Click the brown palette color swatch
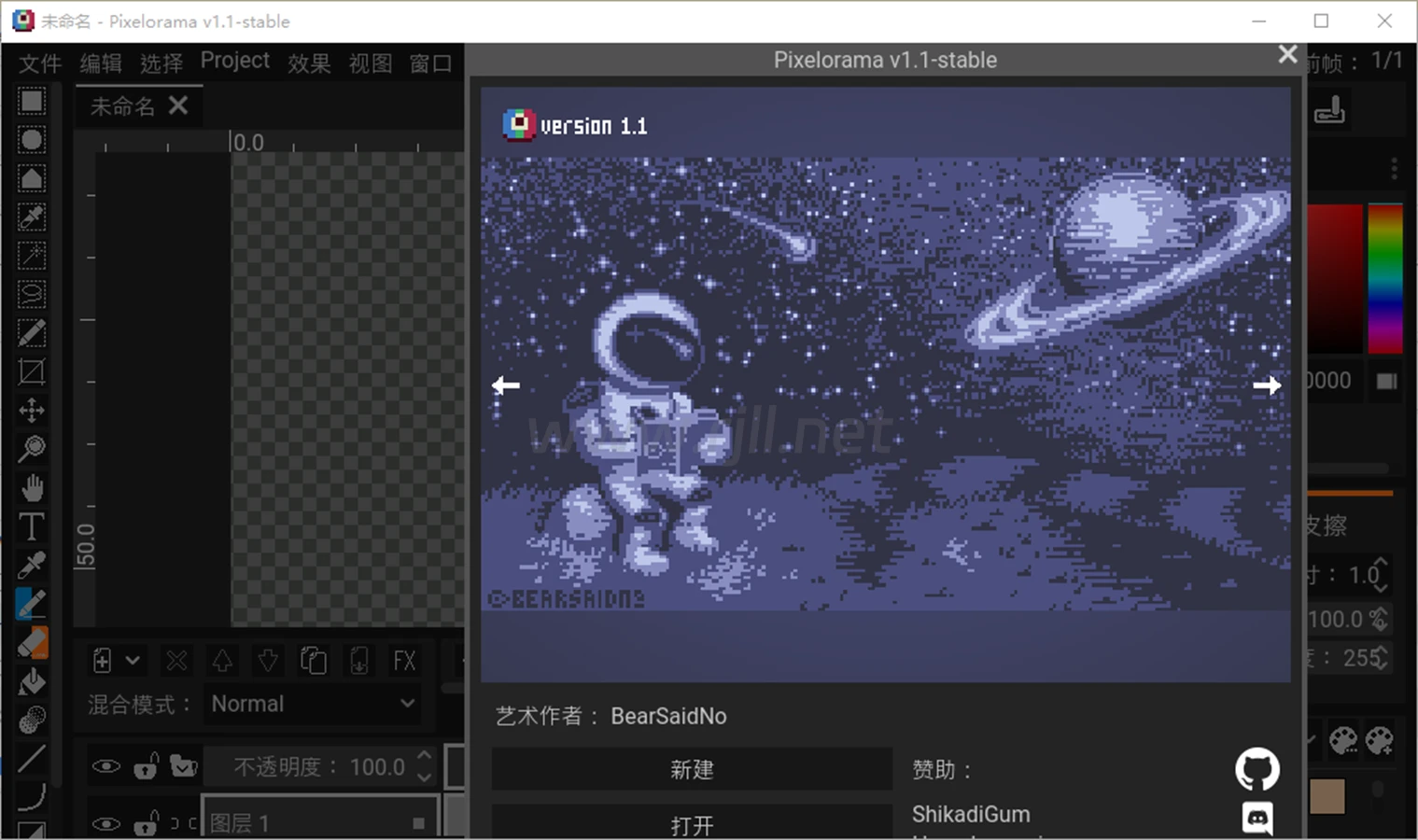The height and width of the screenshot is (840, 1418). (x=1327, y=796)
